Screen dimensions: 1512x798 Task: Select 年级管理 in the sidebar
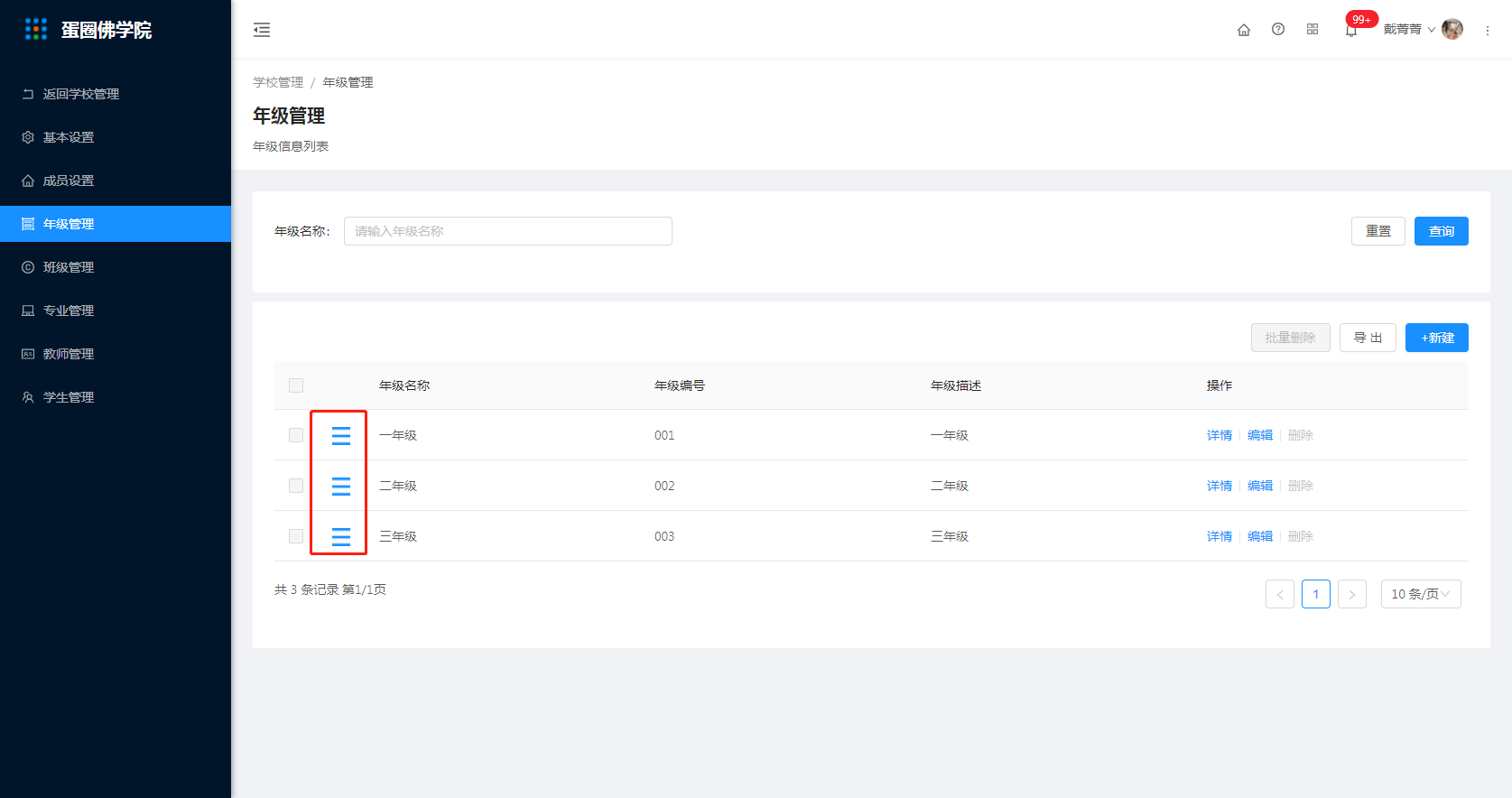click(116, 224)
